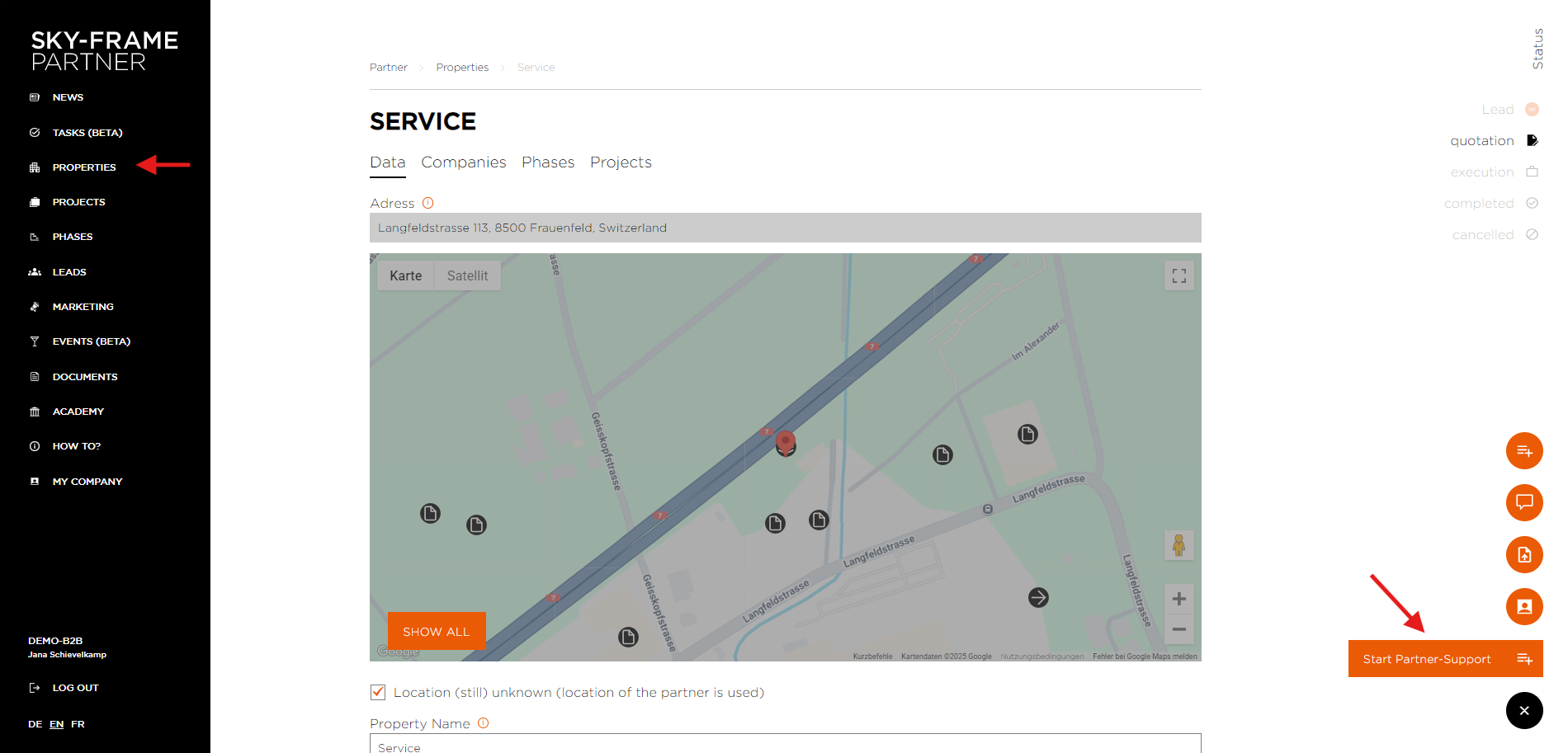Click the upload document floating button
This screenshot has width=1568, height=753.
[1524, 555]
